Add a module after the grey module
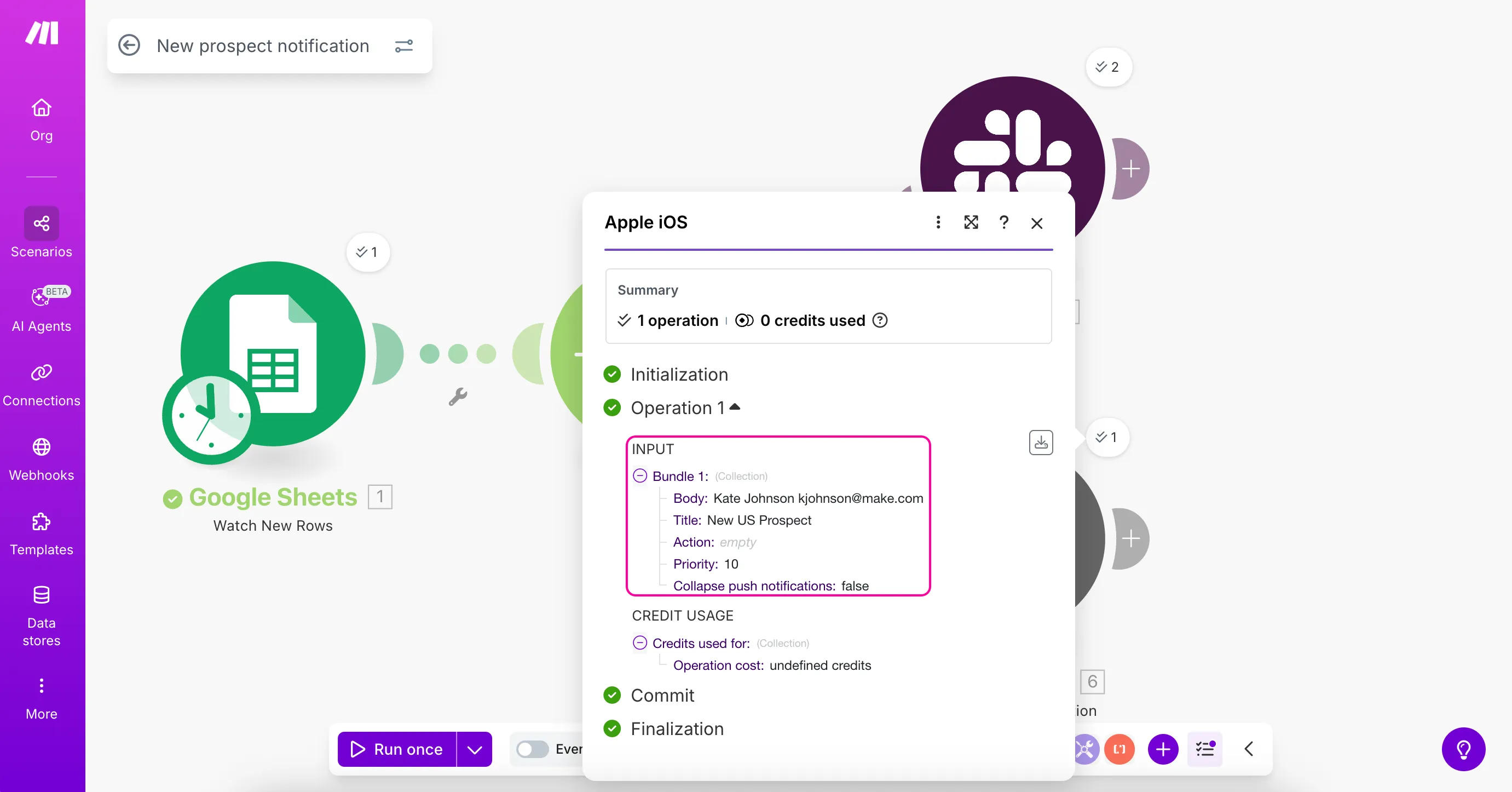This screenshot has width=1512, height=792. [1131, 538]
